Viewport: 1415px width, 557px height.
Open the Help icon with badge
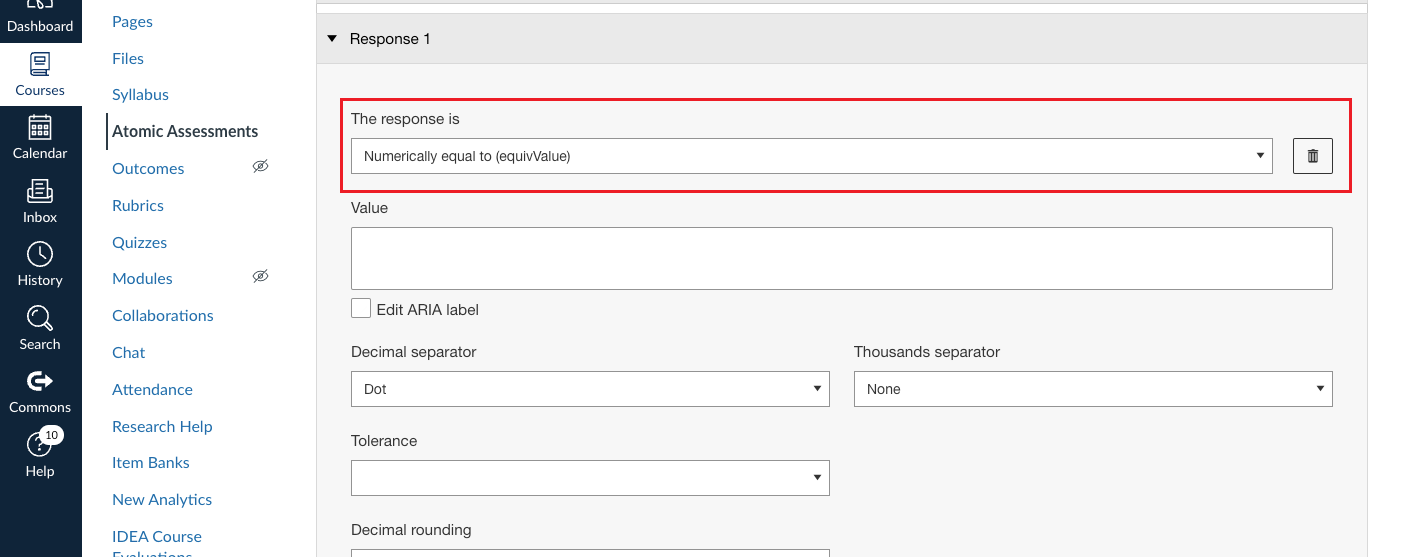(40, 445)
